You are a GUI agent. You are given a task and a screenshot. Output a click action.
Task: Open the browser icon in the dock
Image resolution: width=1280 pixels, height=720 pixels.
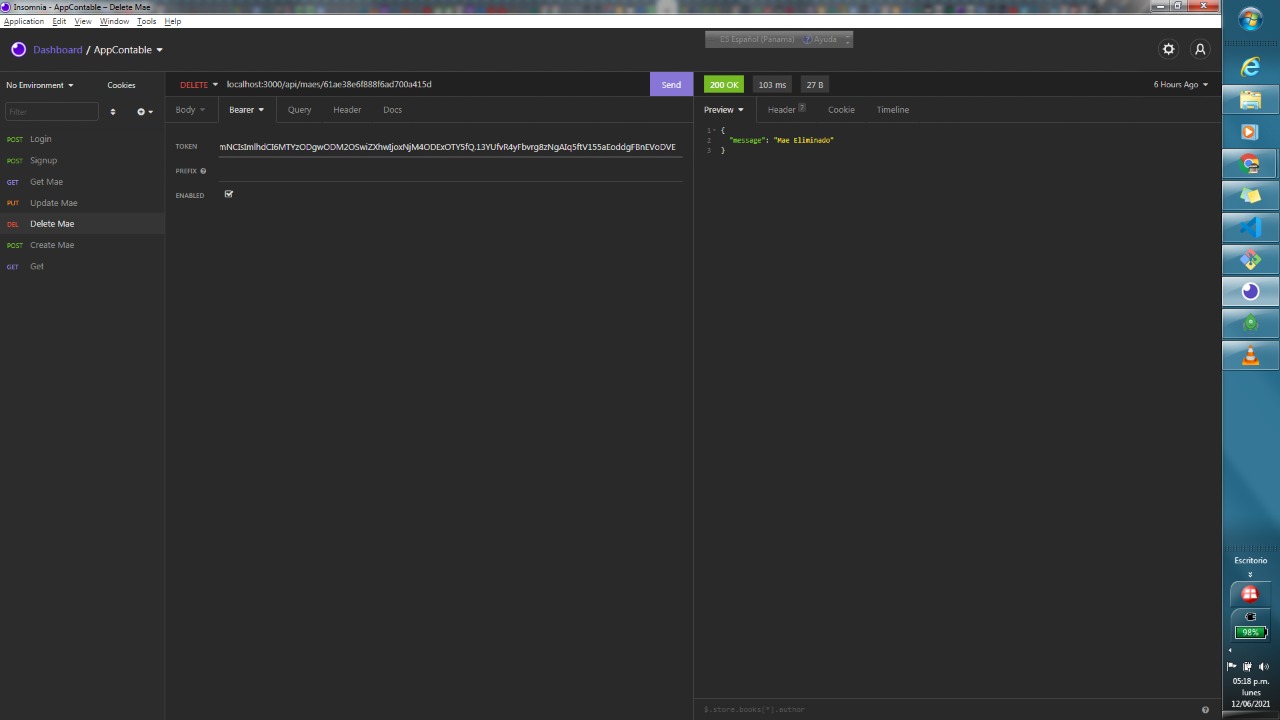click(x=1251, y=67)
